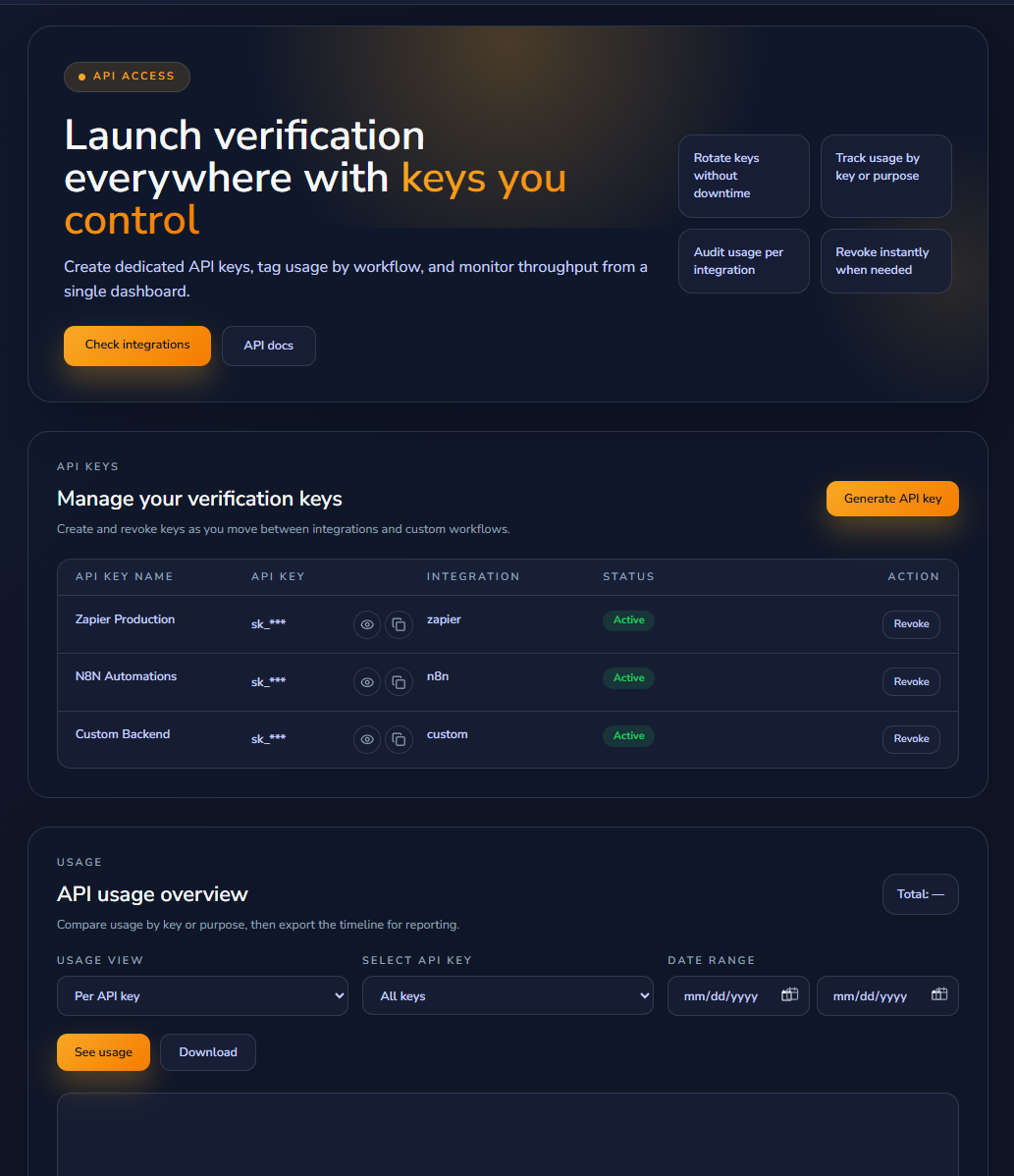Image resolution: width=1014 pixels, height=1176 pixels.
Task: Click See usage
Action: 103,1051
